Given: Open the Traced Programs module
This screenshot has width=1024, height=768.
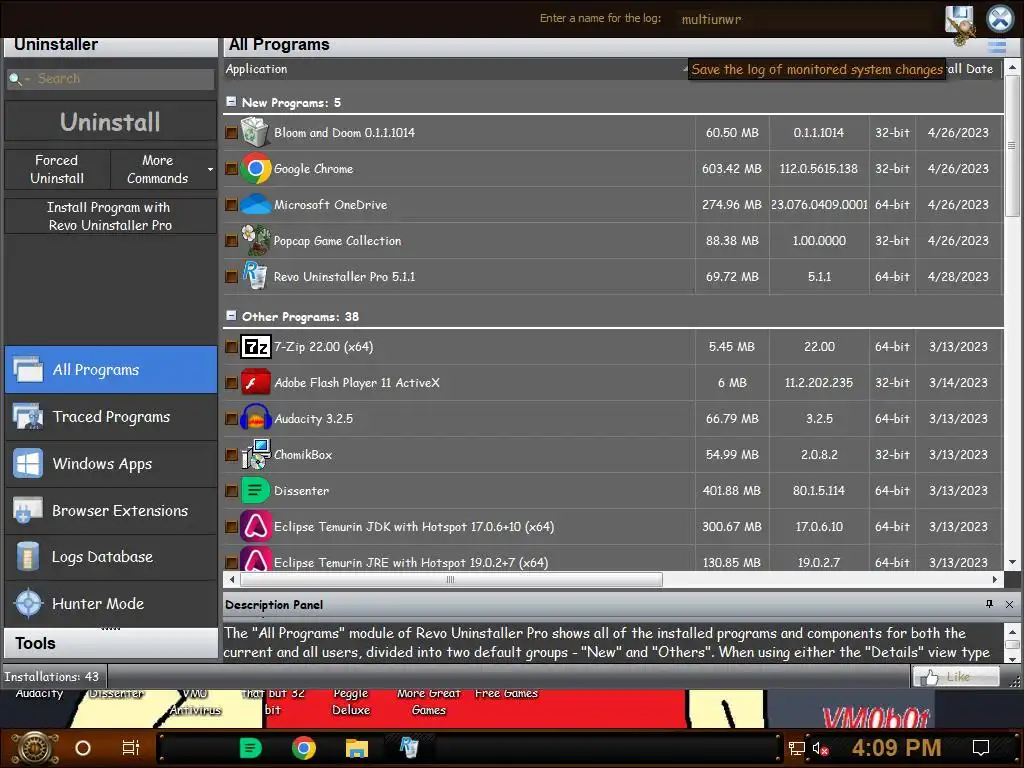Looking at the screenshot, I should point(111,417).
